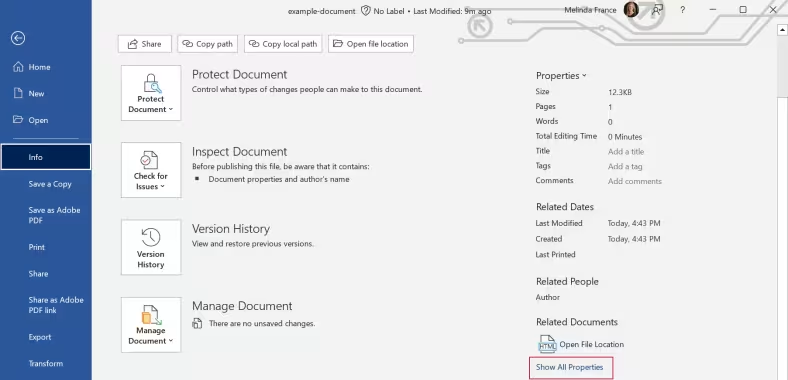The width and height of the screenshot is (788, 380).
Task: Click the example-document title text
Action: [x=322, y=11]
